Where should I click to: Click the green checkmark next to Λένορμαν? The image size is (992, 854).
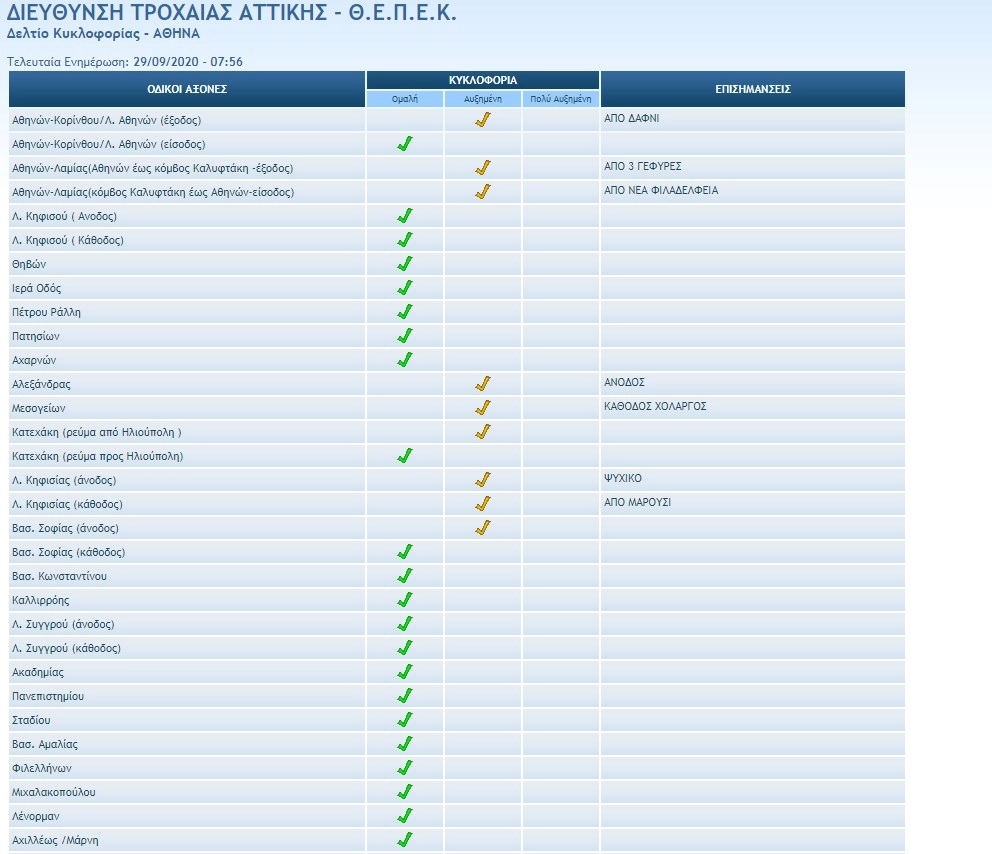coord(405,816)
